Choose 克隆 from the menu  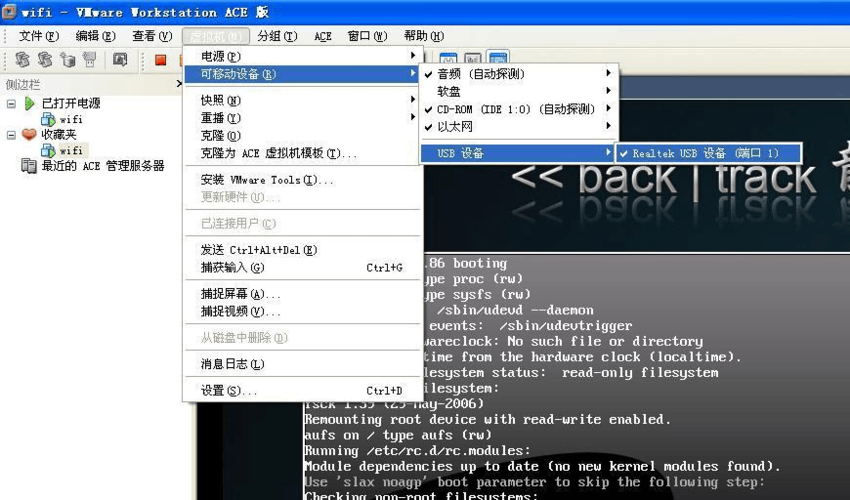coord(301,136)
